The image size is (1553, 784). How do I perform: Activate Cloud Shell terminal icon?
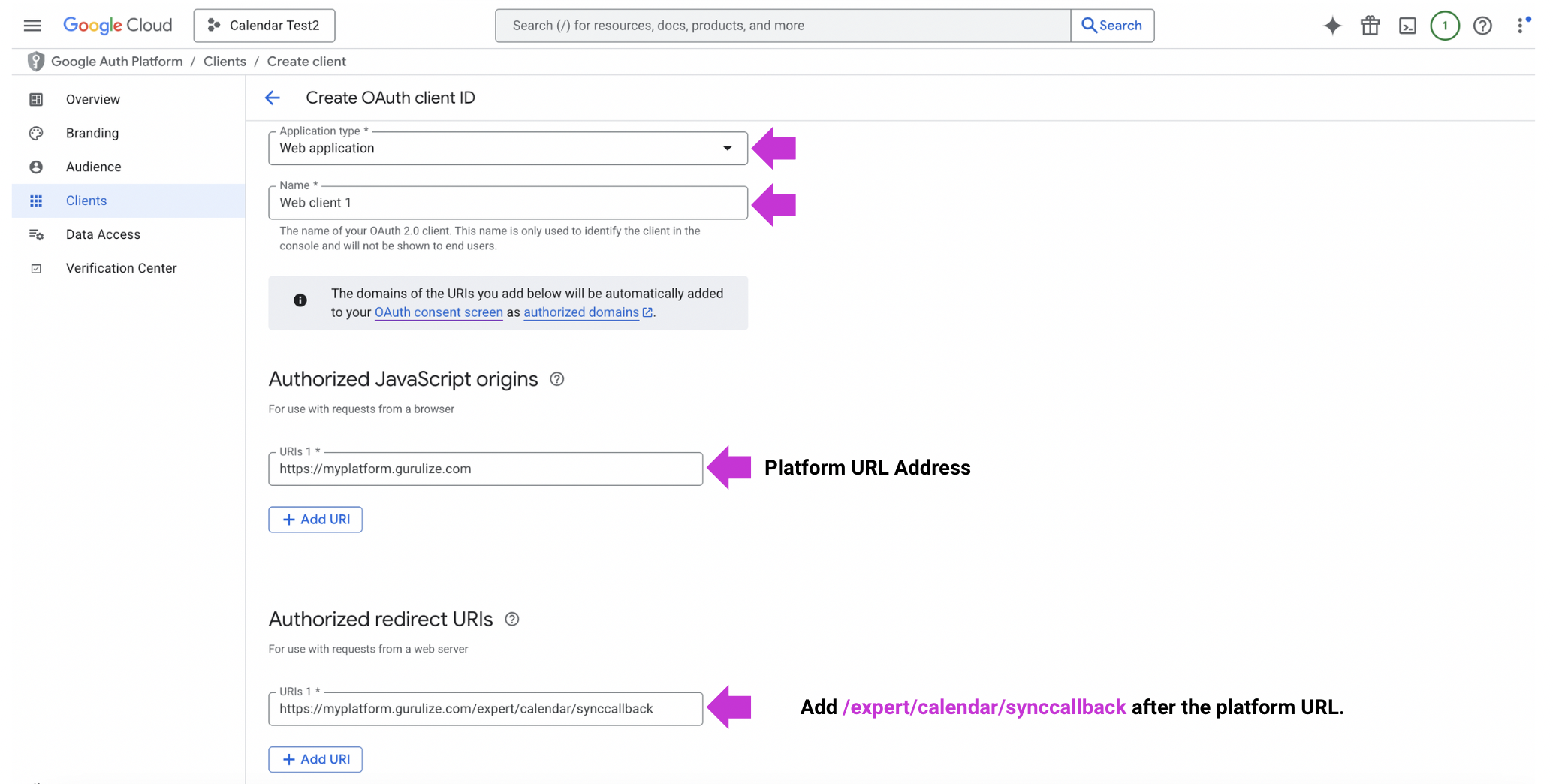1407,26
